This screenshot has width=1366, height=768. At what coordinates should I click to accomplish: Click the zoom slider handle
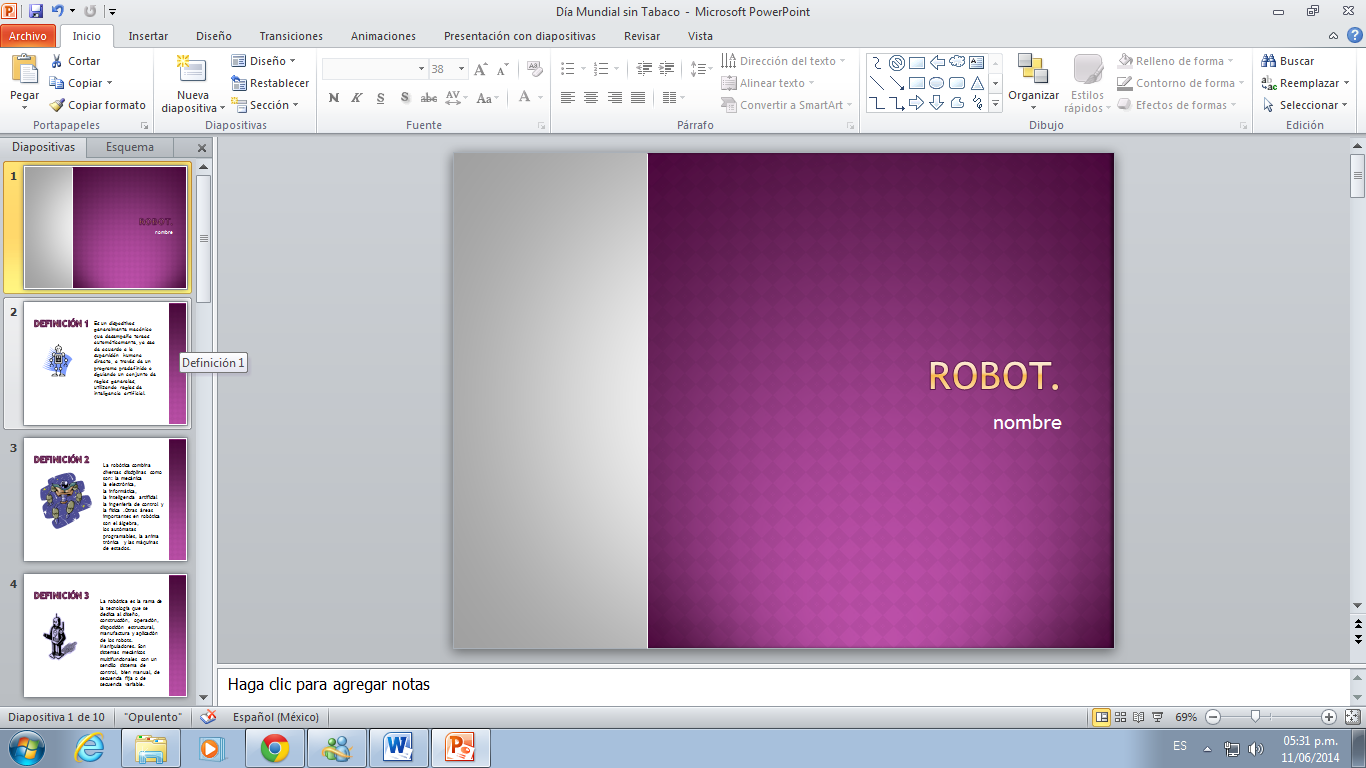click(1255, 717)
